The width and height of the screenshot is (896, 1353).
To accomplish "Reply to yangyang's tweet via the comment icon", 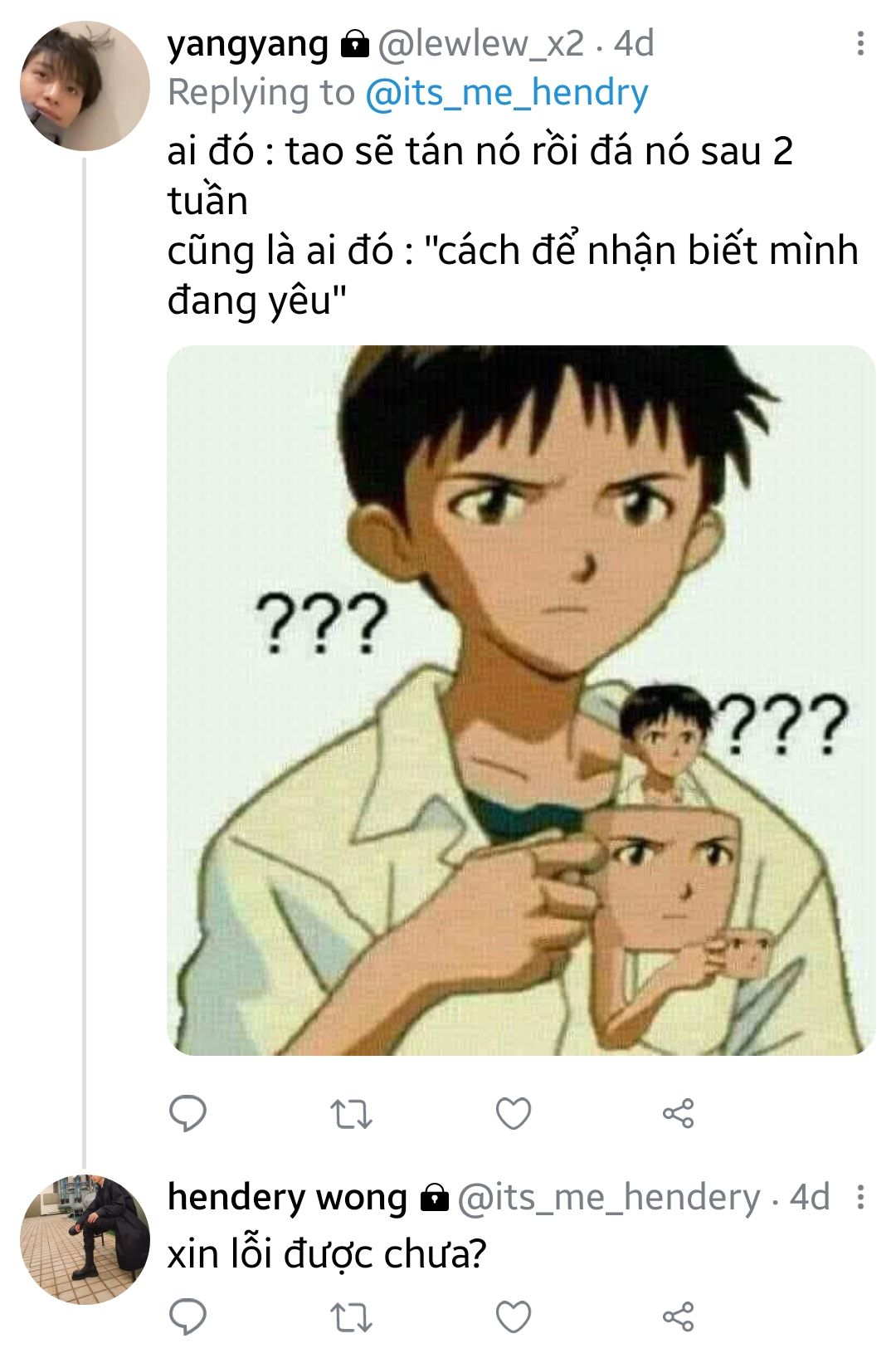I will click(x=187, y=1113).
